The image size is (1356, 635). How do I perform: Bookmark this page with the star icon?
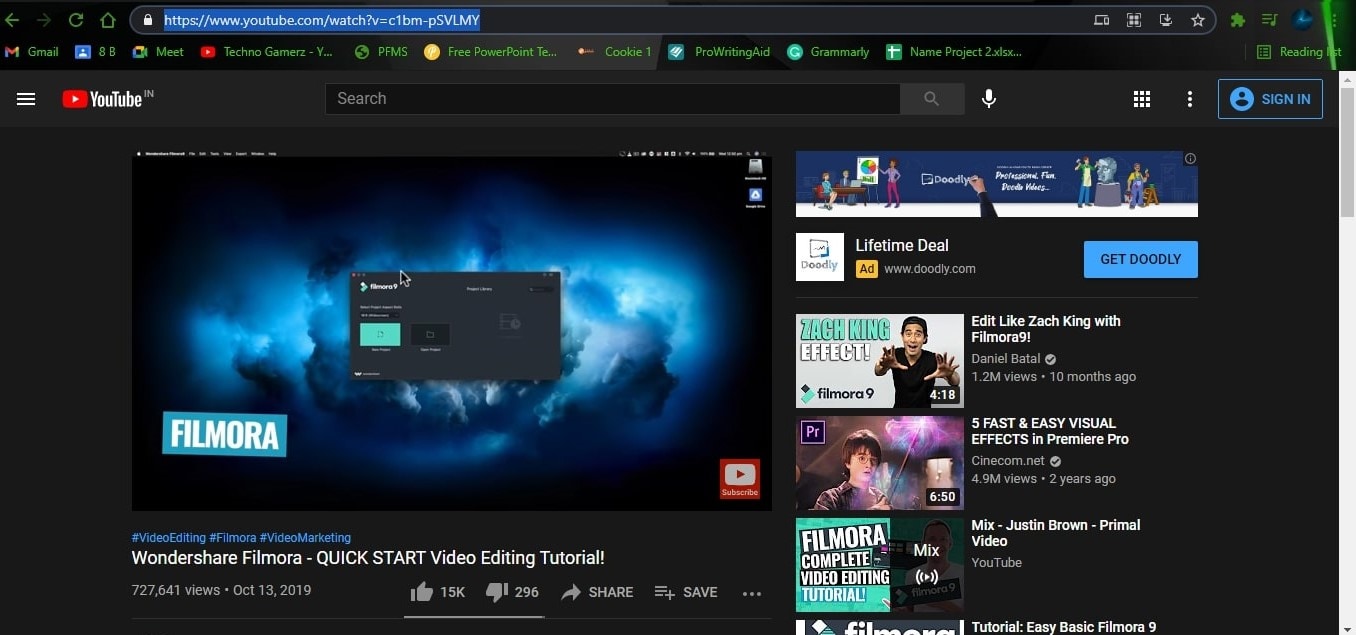click(x=1198, y=20)
